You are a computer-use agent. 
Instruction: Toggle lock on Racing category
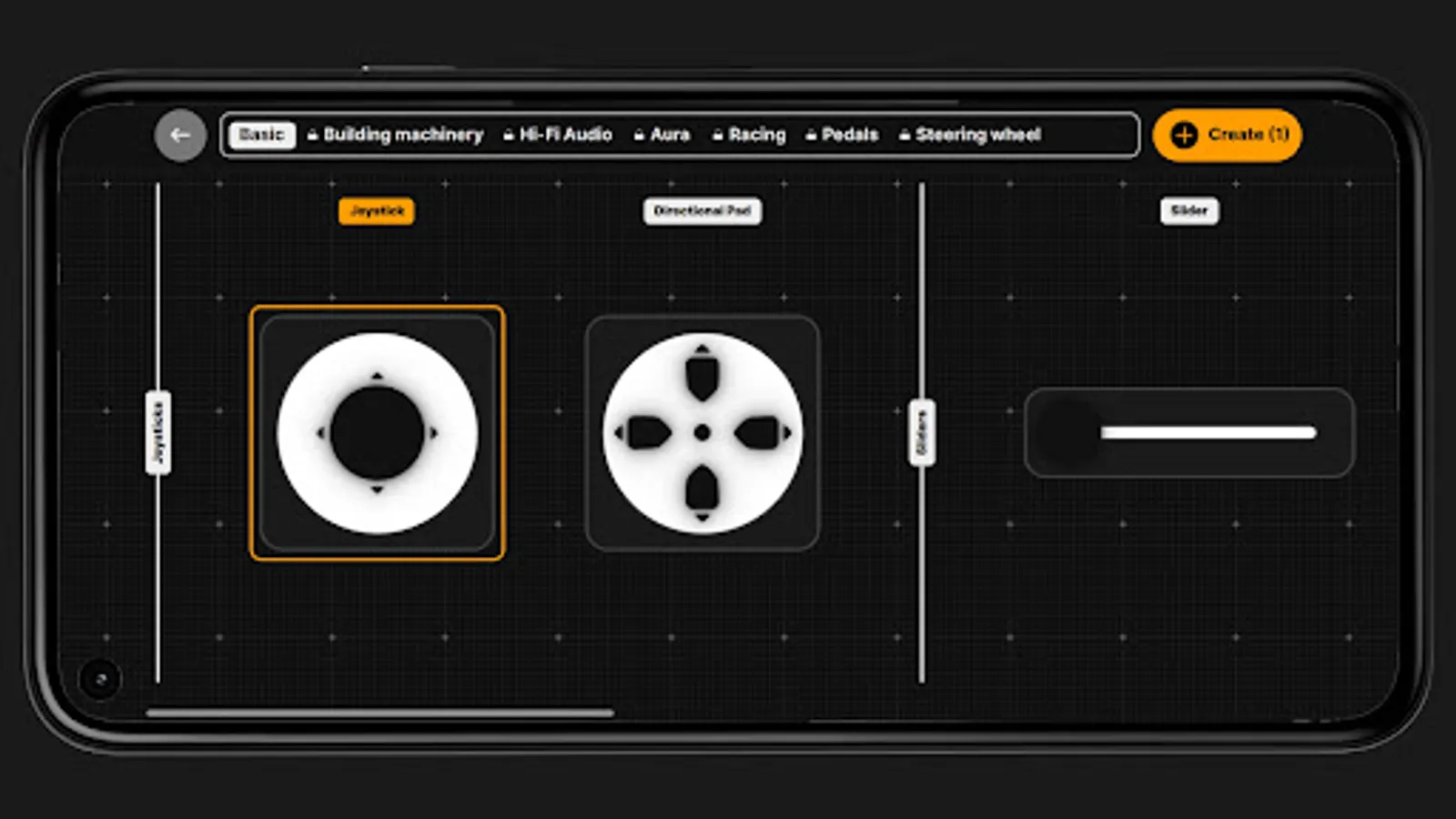click(715, 135)
